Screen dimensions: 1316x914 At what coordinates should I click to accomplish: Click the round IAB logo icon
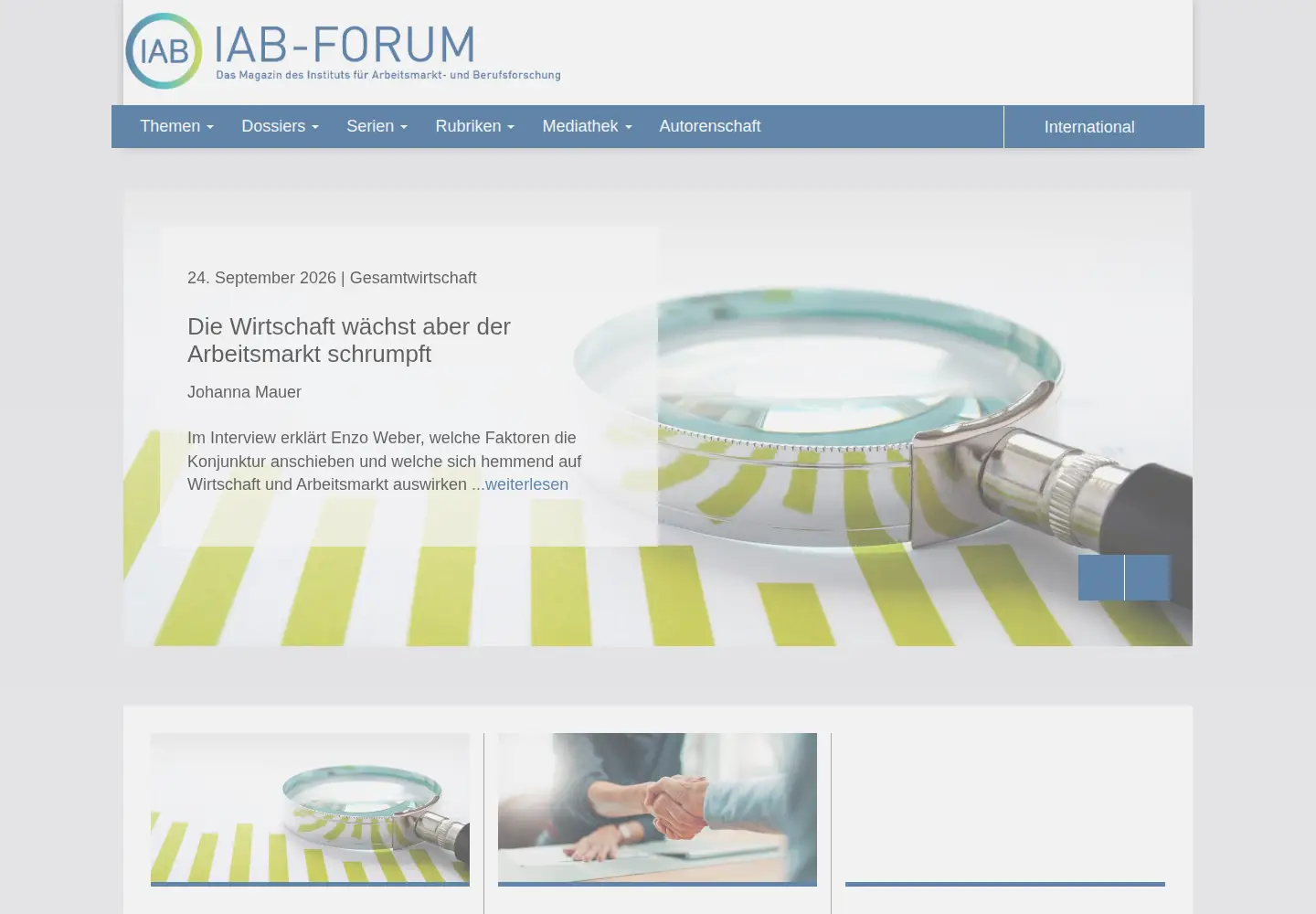pos(164,51)
